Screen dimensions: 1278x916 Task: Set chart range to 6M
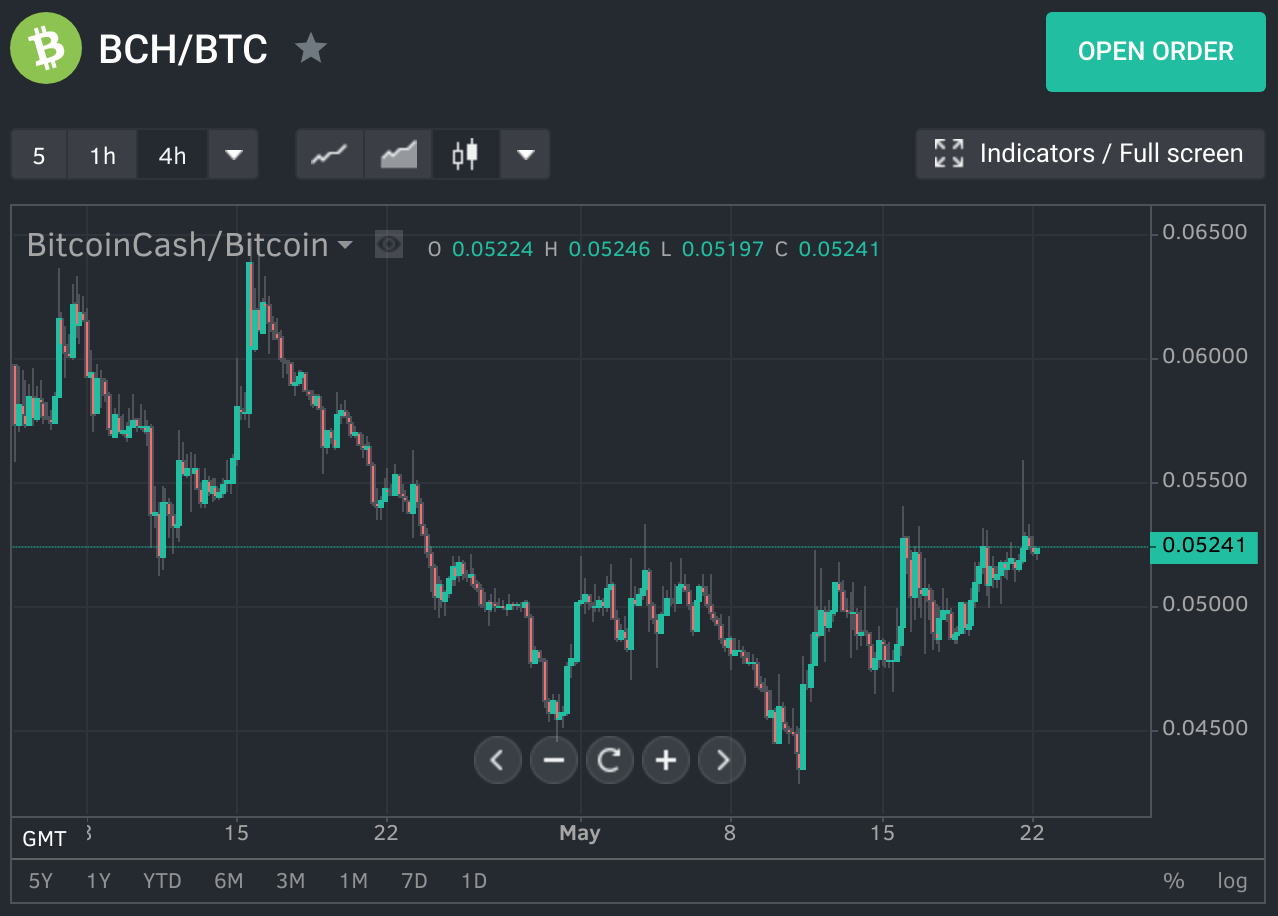pyautogui.click(x=228, y=881)
